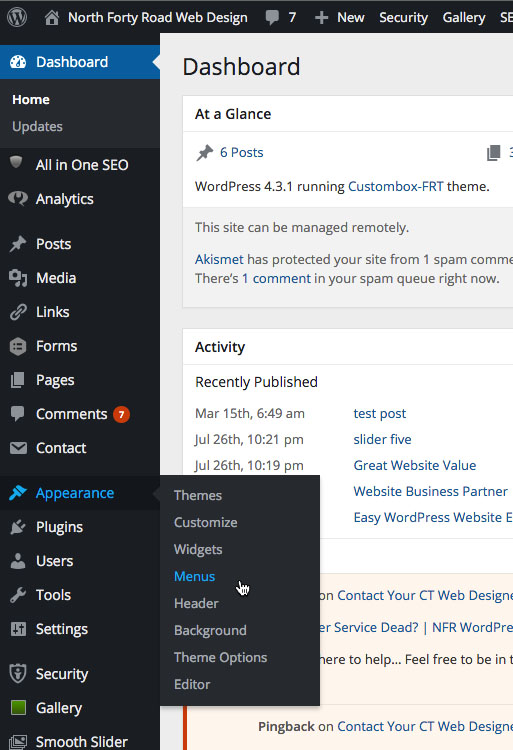This screenshot has width=513, height=750.
Task: Open Background in Appearance submenu
Action: (210, 630)
